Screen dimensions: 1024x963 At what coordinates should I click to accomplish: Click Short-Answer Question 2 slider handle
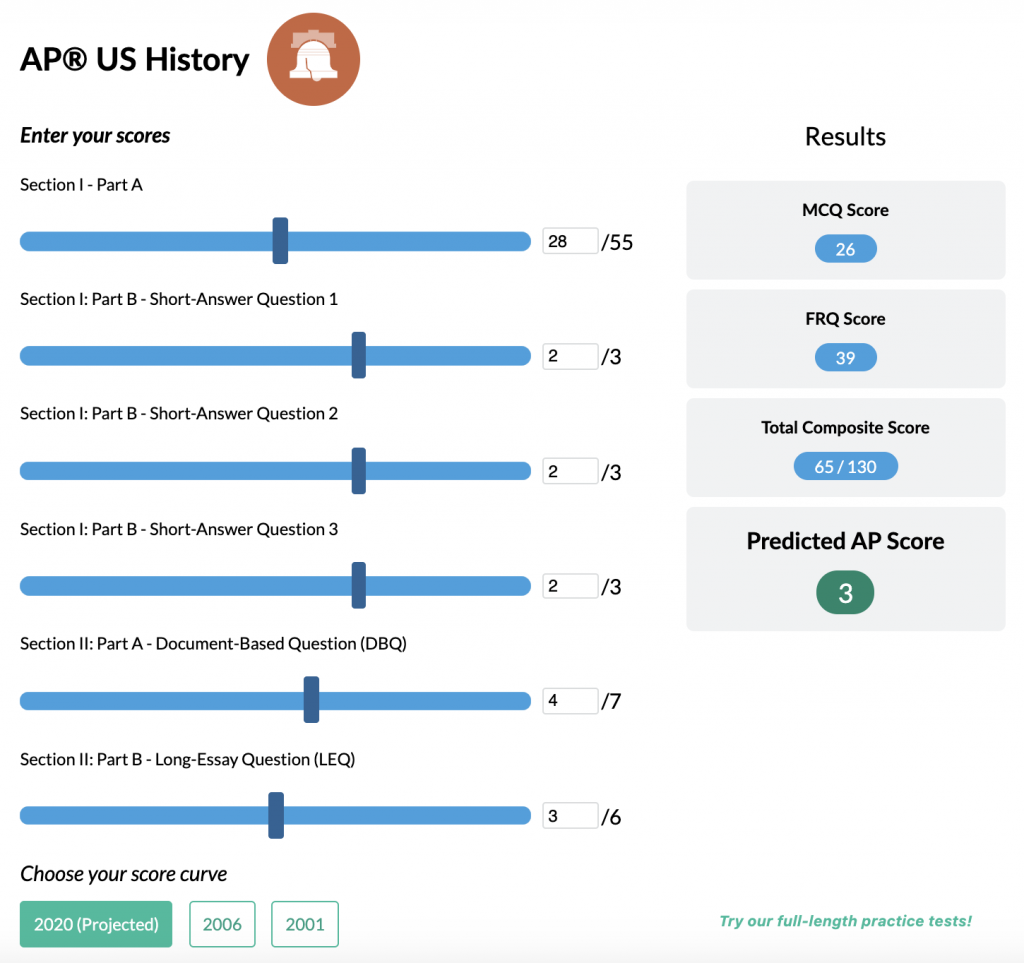[x=359, y=471]
